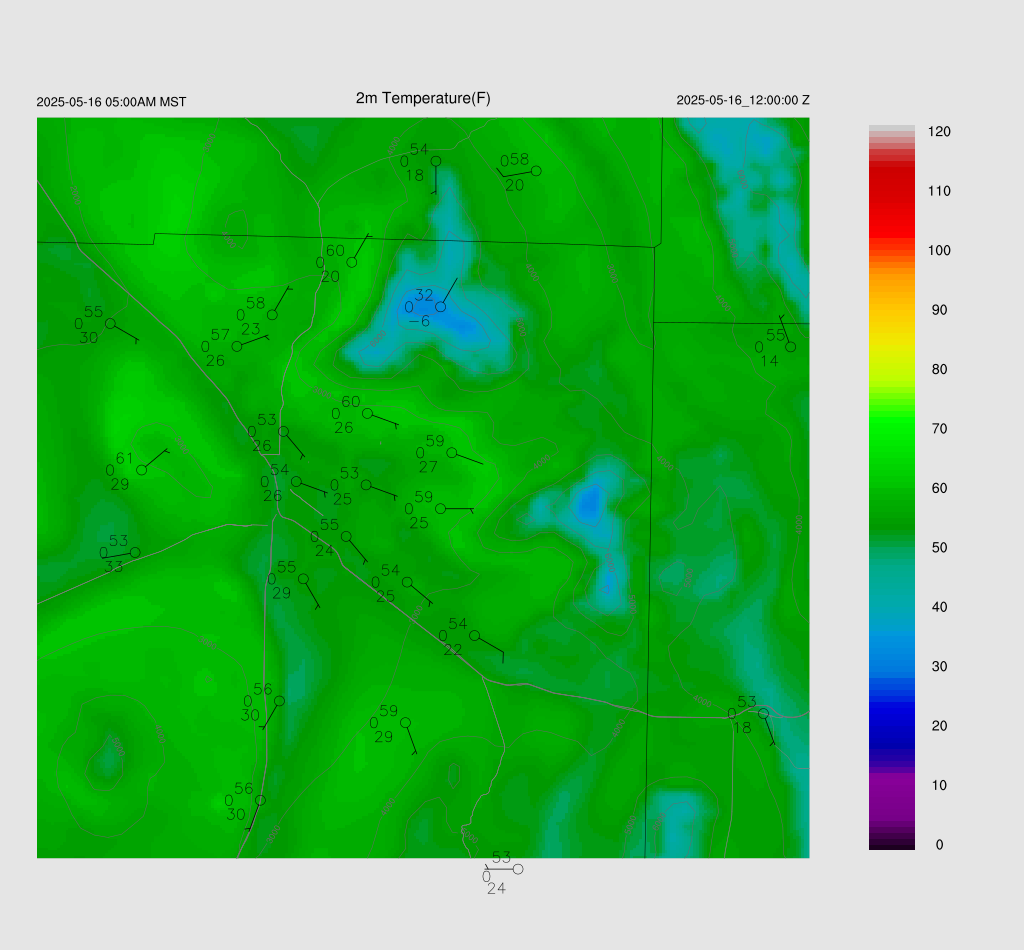Select the station temperature reading 57
The image size is (1024, 950).
pos(220,334)
